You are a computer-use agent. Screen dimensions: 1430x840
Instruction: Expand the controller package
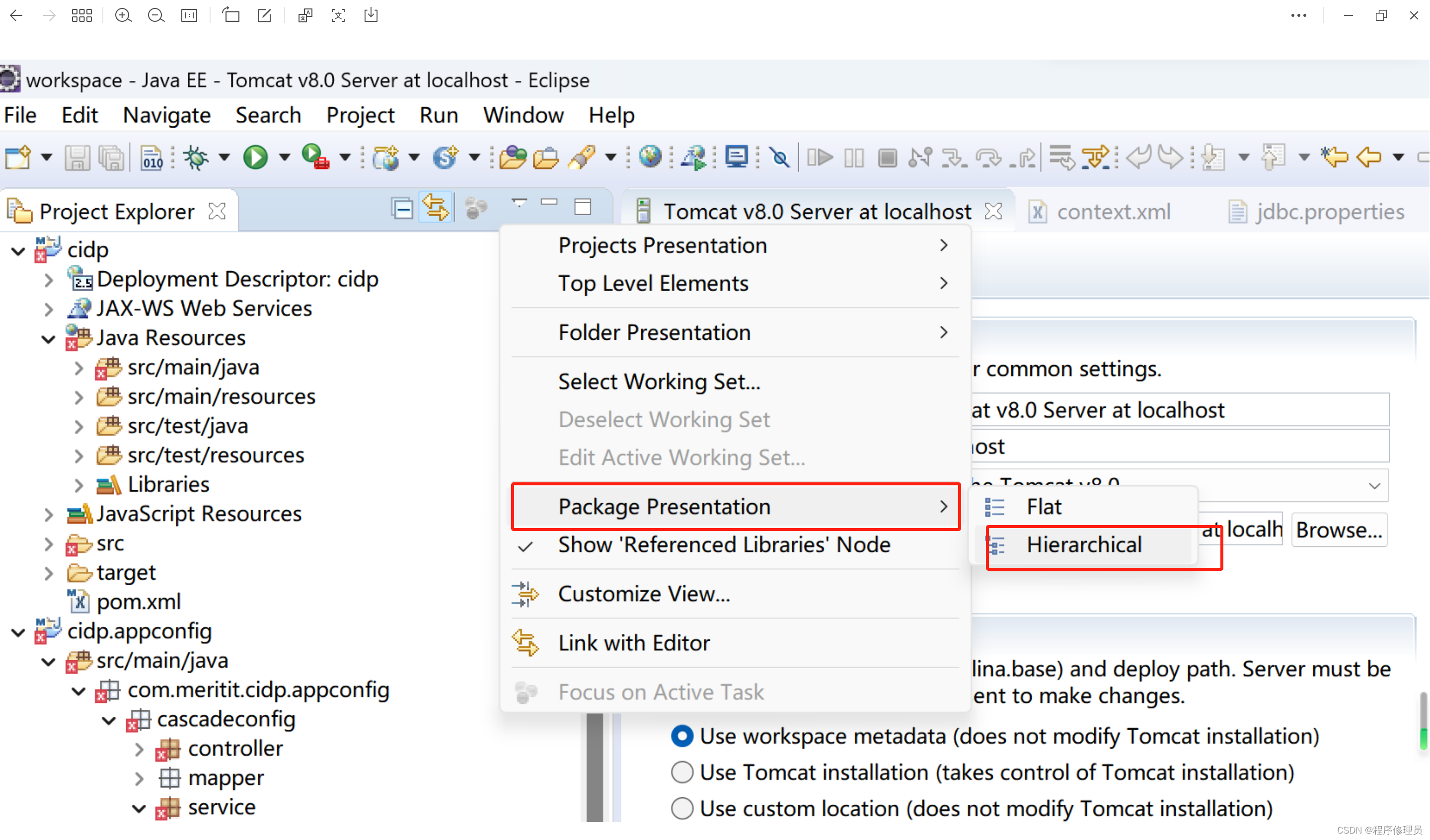pyautogui.click(x=140, y=750)
